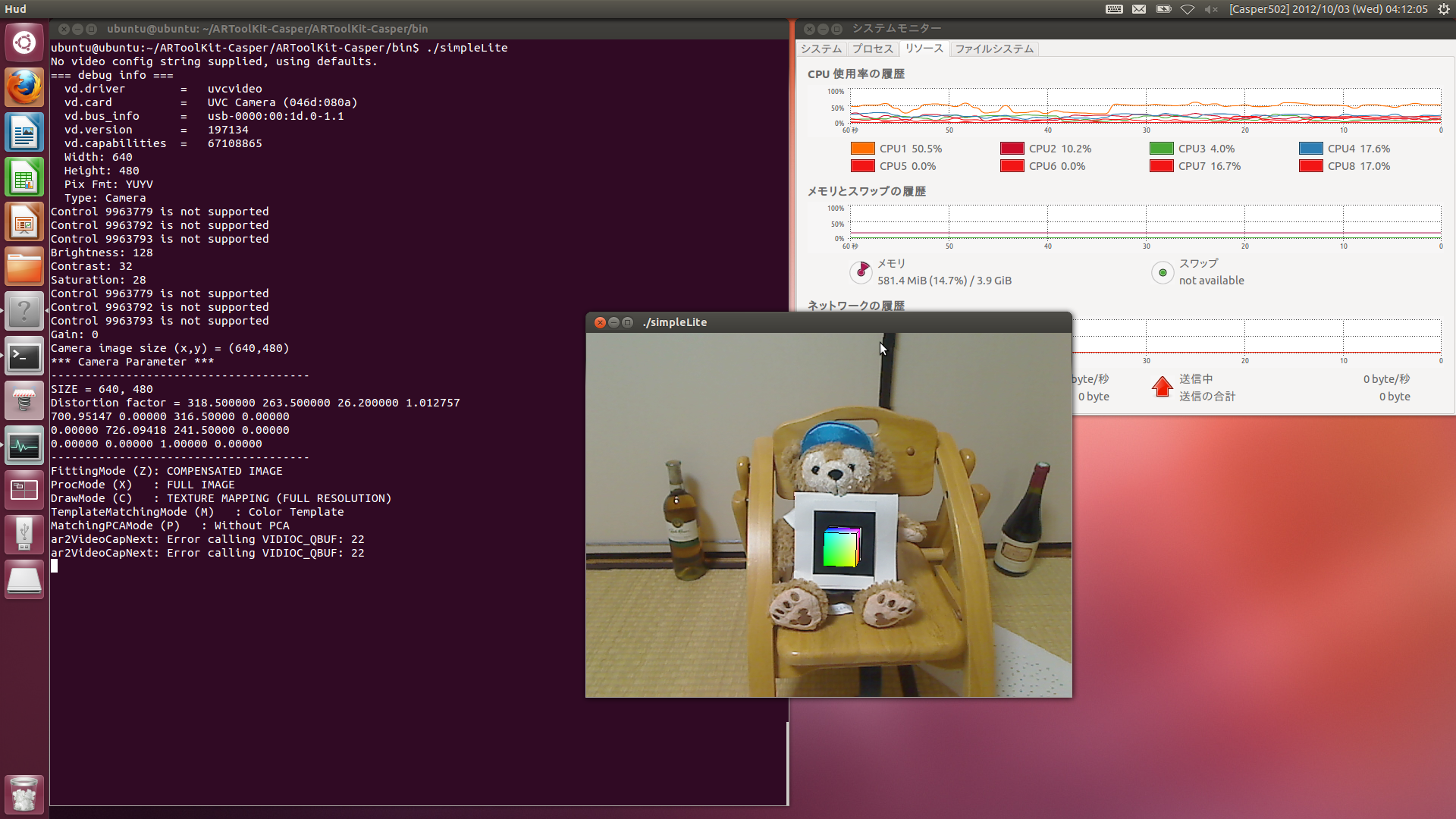This screenshot has height=819, width=1456.
Task: Launch LibreOffice Writer from the dock
Action: pos(24,133)
